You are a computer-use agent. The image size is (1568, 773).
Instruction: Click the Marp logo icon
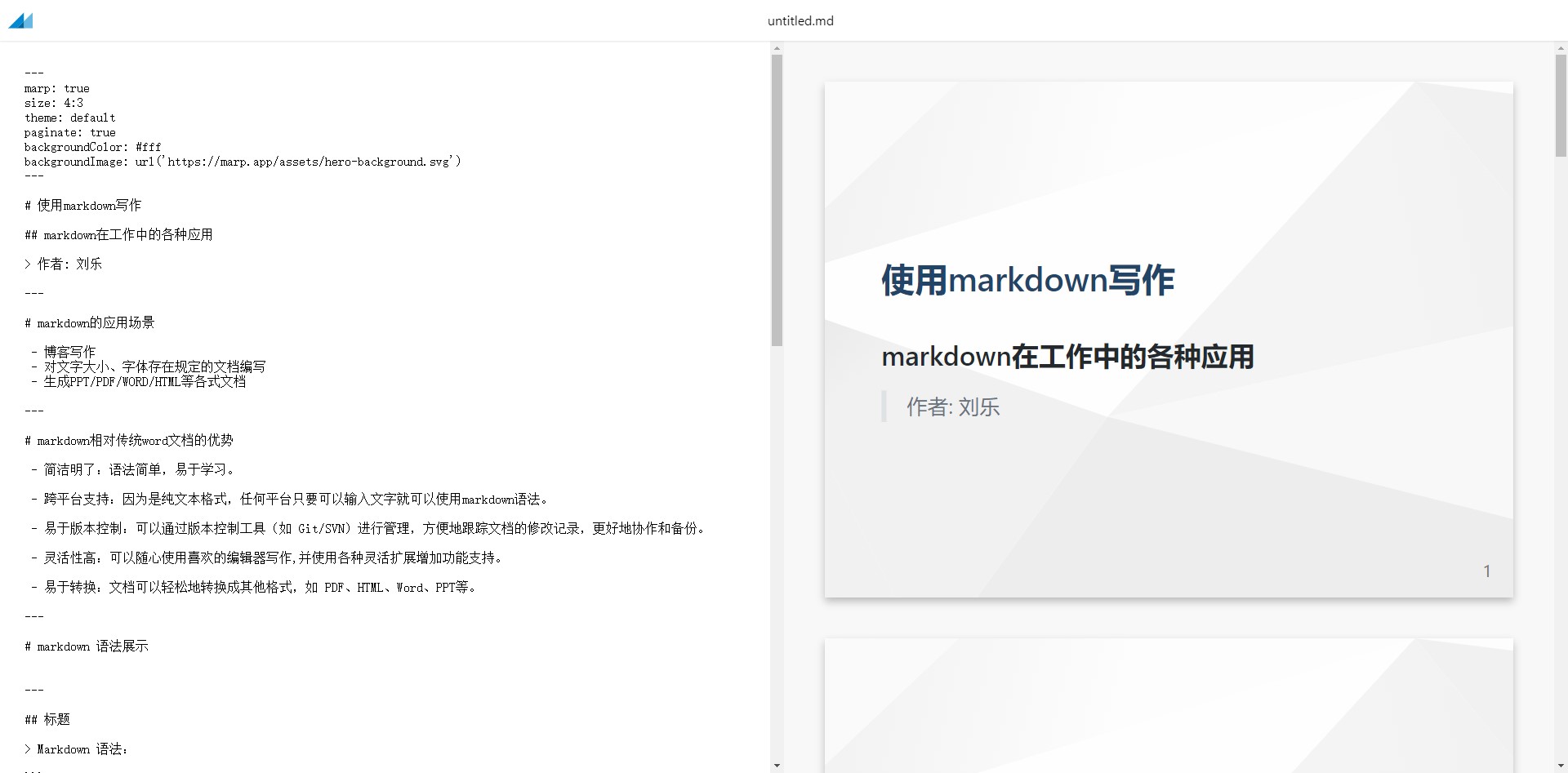point(20,21)
